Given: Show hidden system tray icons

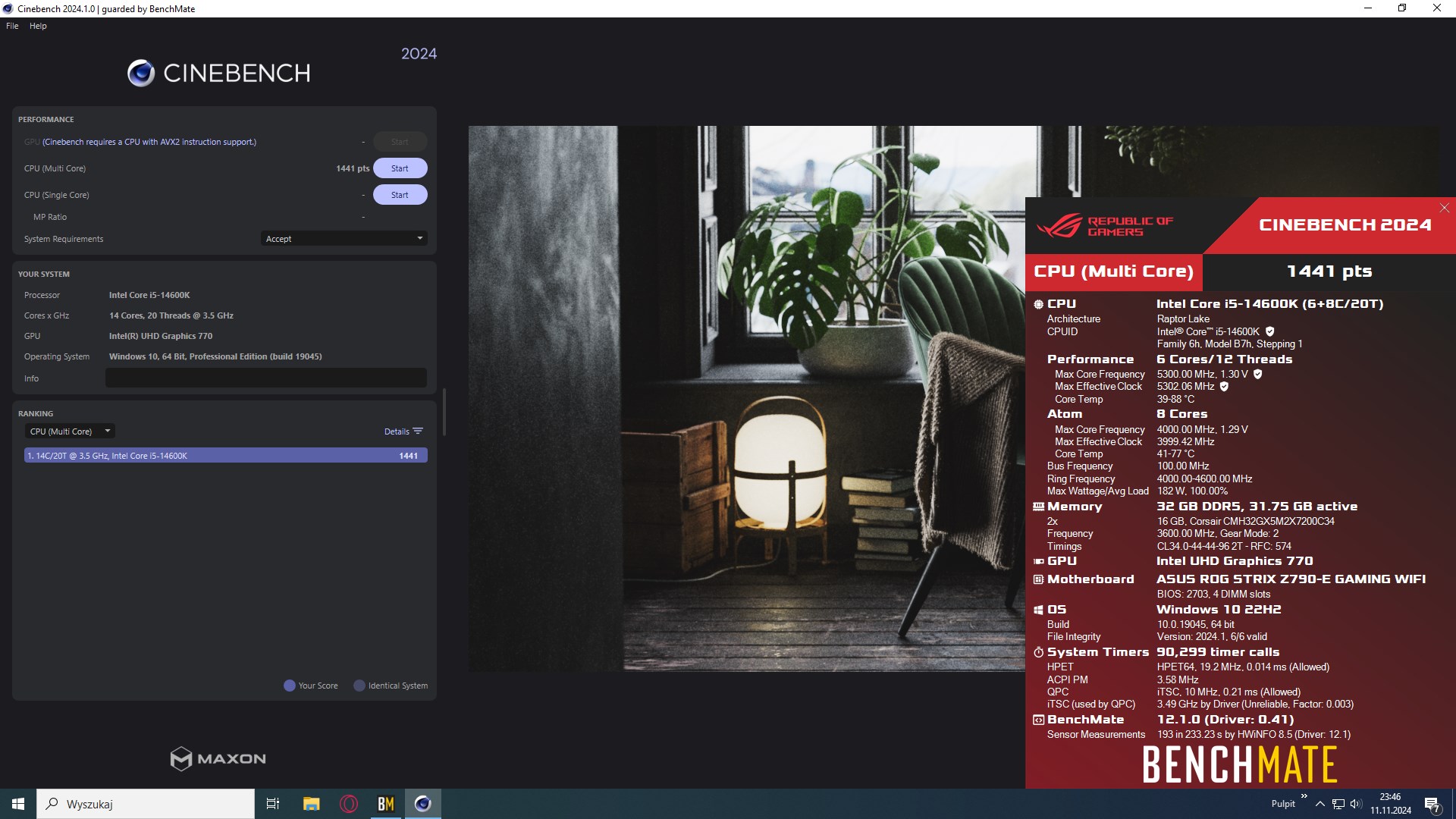Looking at the screenshot, I should click(1320, 804).
